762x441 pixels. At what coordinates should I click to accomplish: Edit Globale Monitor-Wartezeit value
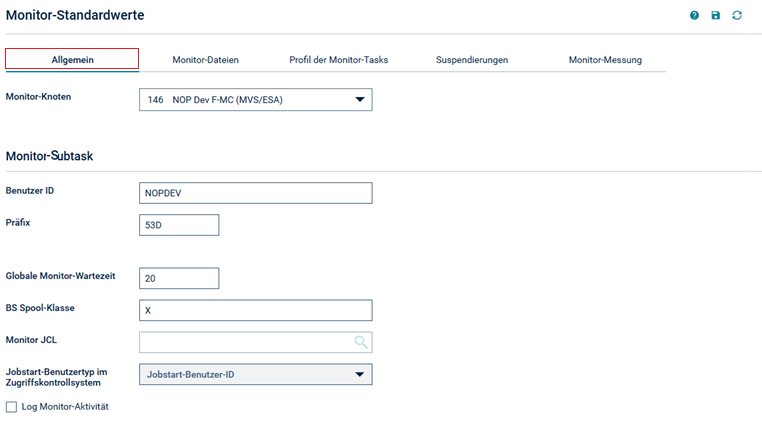click(x=179, y=278)
